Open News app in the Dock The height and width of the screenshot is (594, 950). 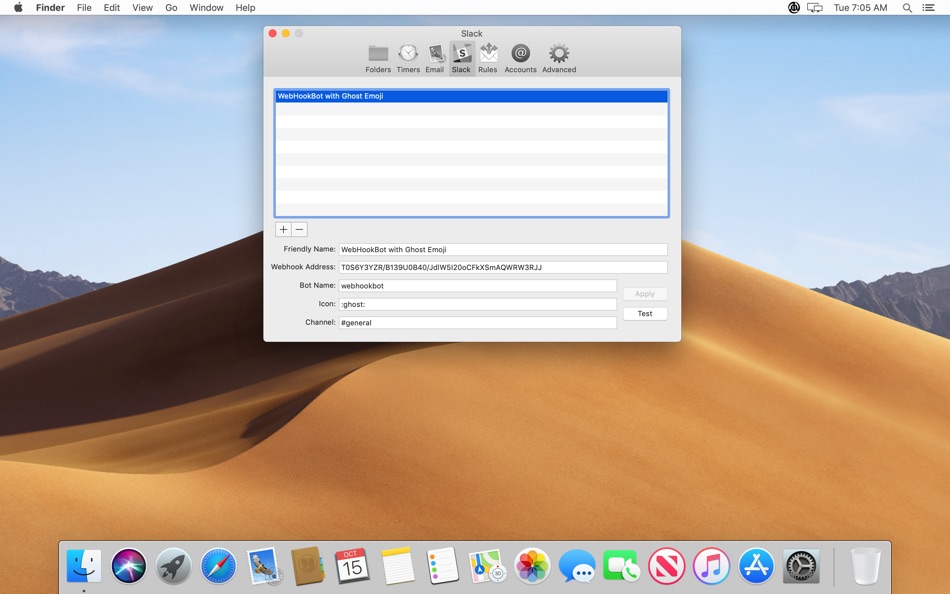point(666,566)
